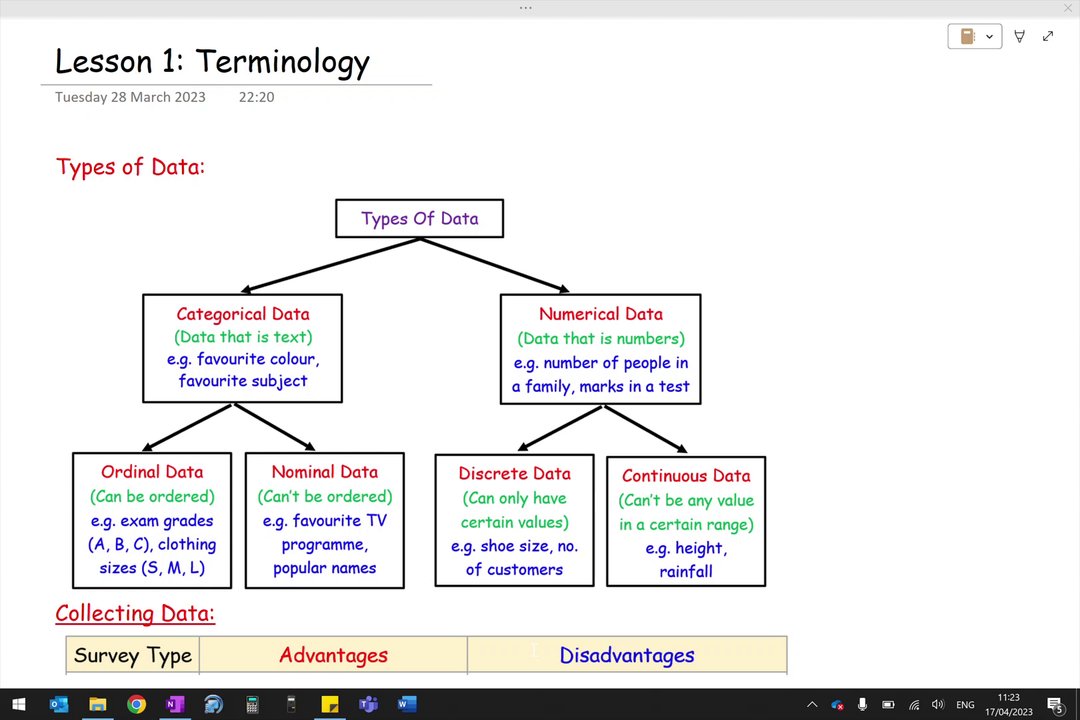Click the page time 22:20
The image size is (1080, 720).
coord(256,97)
